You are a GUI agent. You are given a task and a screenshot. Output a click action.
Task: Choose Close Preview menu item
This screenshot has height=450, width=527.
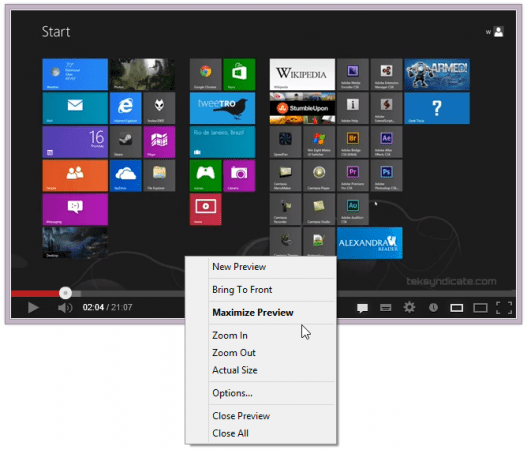pos(241,416)
